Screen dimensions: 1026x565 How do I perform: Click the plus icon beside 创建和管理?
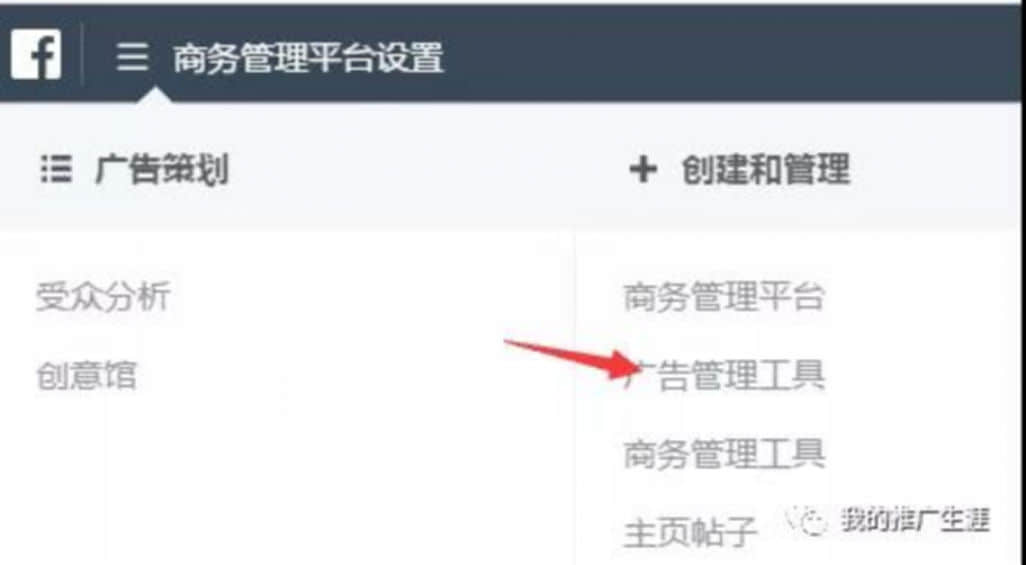pyautogui.click(x=643, y=170)
